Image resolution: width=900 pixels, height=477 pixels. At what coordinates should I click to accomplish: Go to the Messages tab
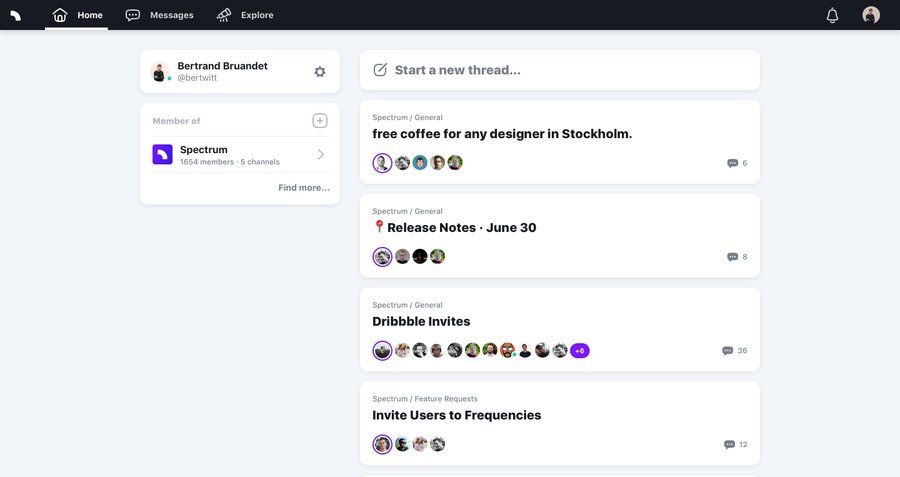(160, 15)
